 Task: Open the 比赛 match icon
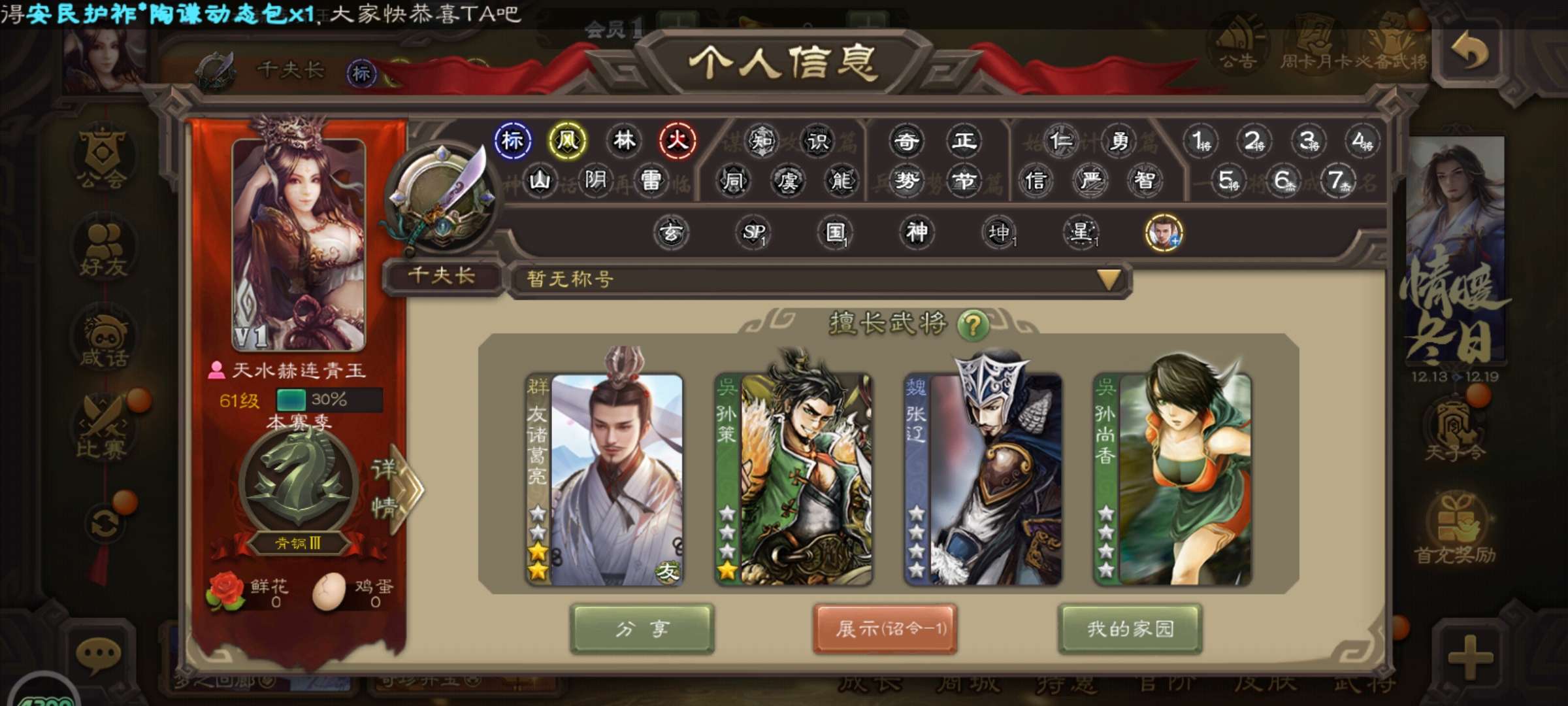click(x=103, y=429)
